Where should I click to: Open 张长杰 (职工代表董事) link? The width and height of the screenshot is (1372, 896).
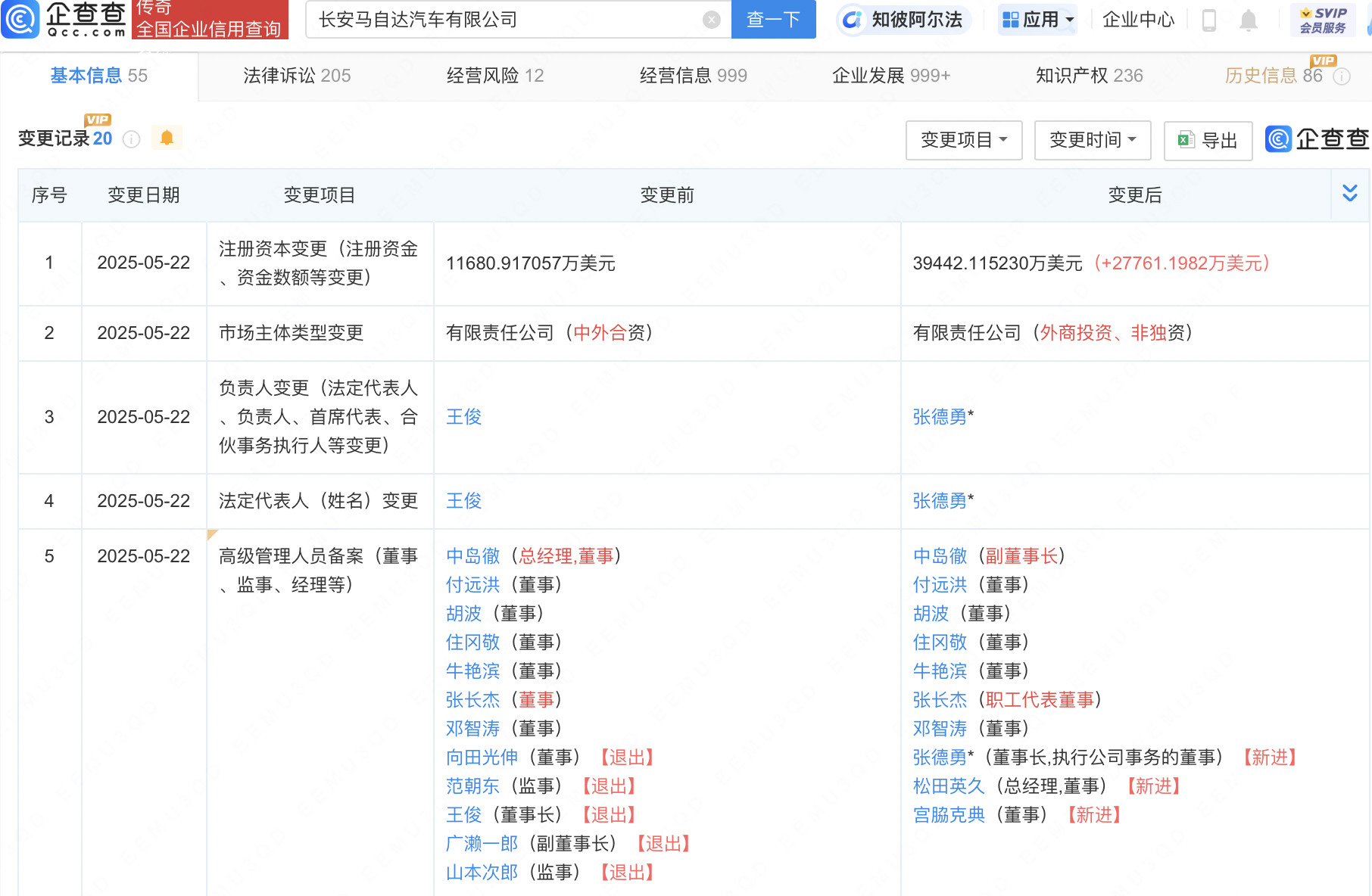[940, 700]
